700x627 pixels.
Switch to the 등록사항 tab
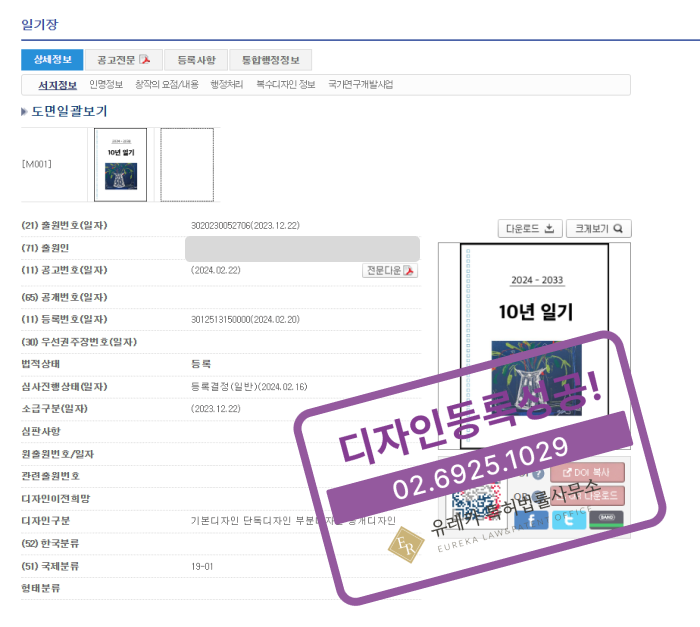(188, 60)
